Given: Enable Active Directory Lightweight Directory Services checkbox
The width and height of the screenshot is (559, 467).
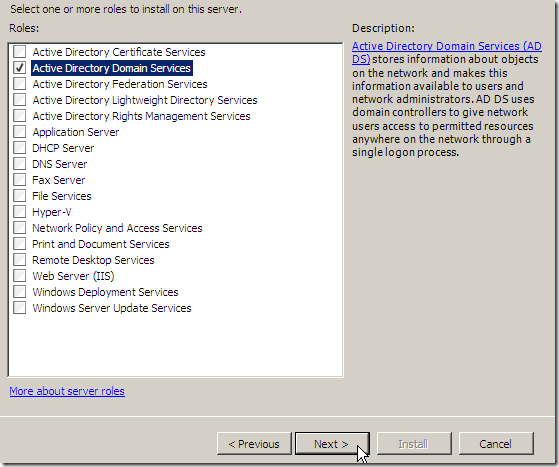Looking at the screenshot, I should 20,100.
